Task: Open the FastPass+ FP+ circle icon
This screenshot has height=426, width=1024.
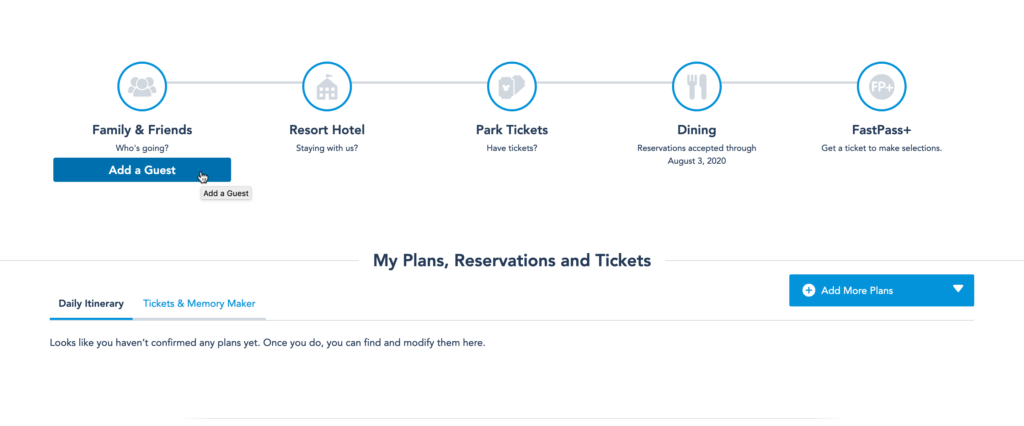Action: tap(882, 87)
